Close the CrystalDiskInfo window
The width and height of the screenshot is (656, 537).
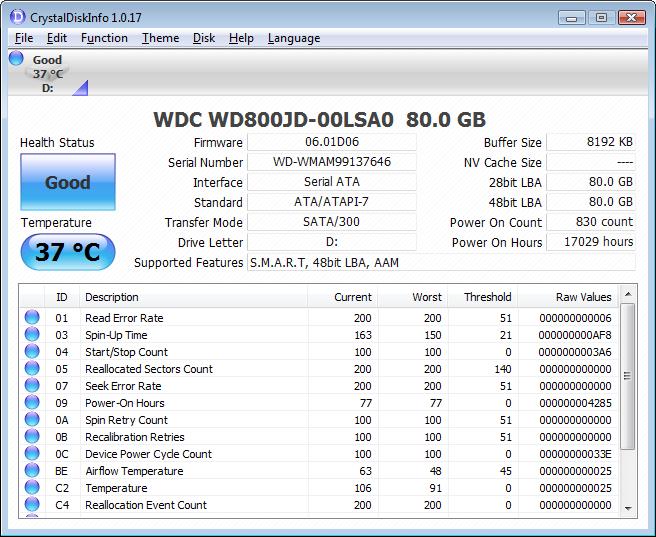click(x=631, y=18)
